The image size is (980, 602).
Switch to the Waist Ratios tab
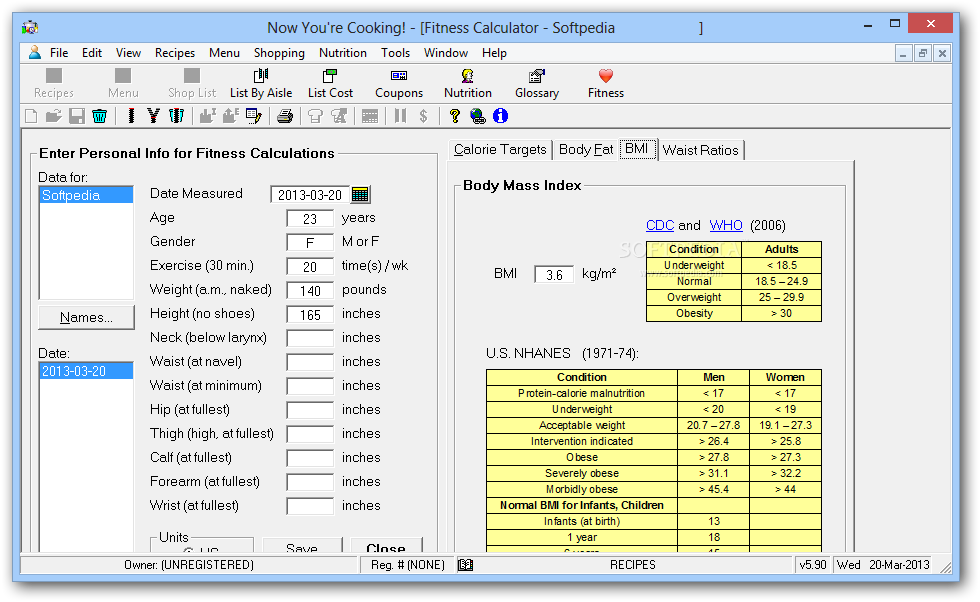click(x=701, y=150)
